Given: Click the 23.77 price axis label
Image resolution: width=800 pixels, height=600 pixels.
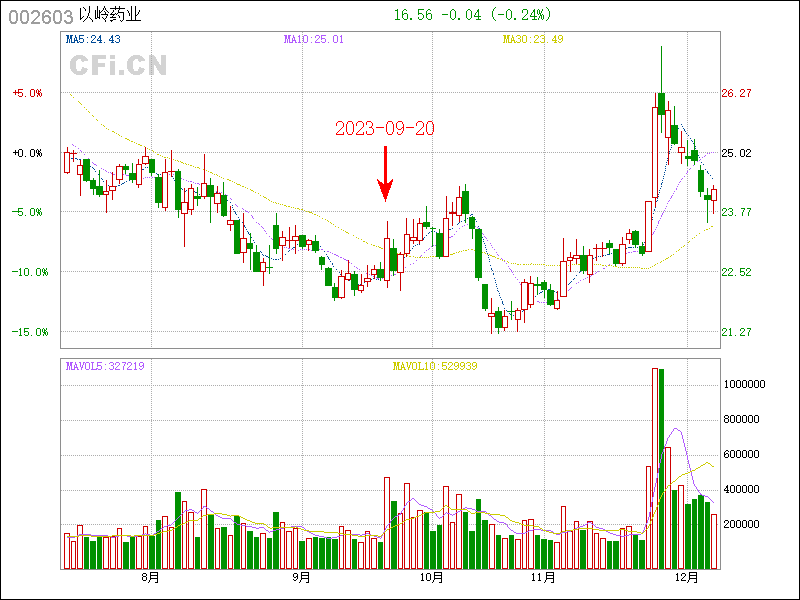Looking at the screenshot, I should [x=736, y=212].
